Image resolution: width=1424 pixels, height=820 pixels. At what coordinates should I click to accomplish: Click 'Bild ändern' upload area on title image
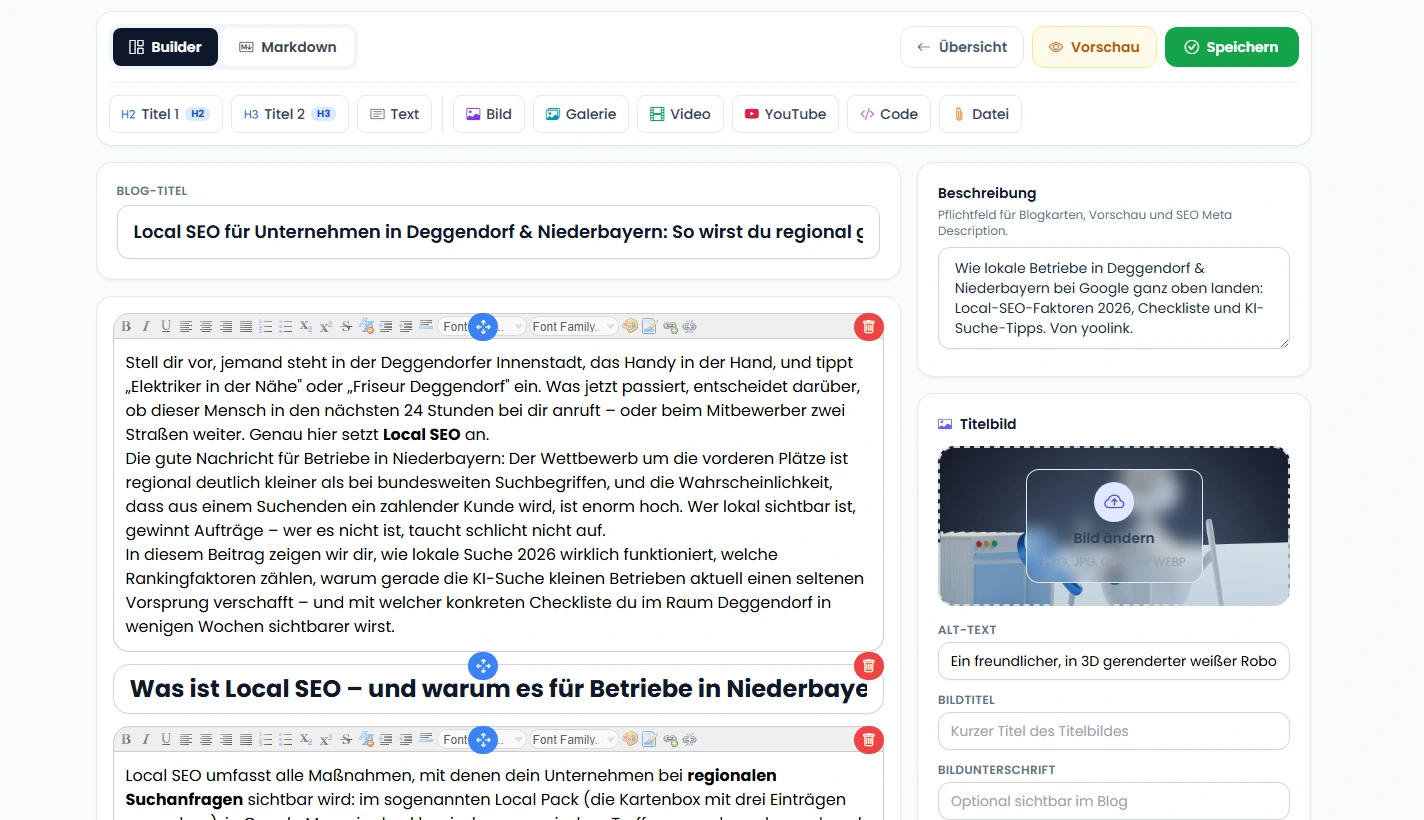pyautogui.click(x=1114, y=526)
